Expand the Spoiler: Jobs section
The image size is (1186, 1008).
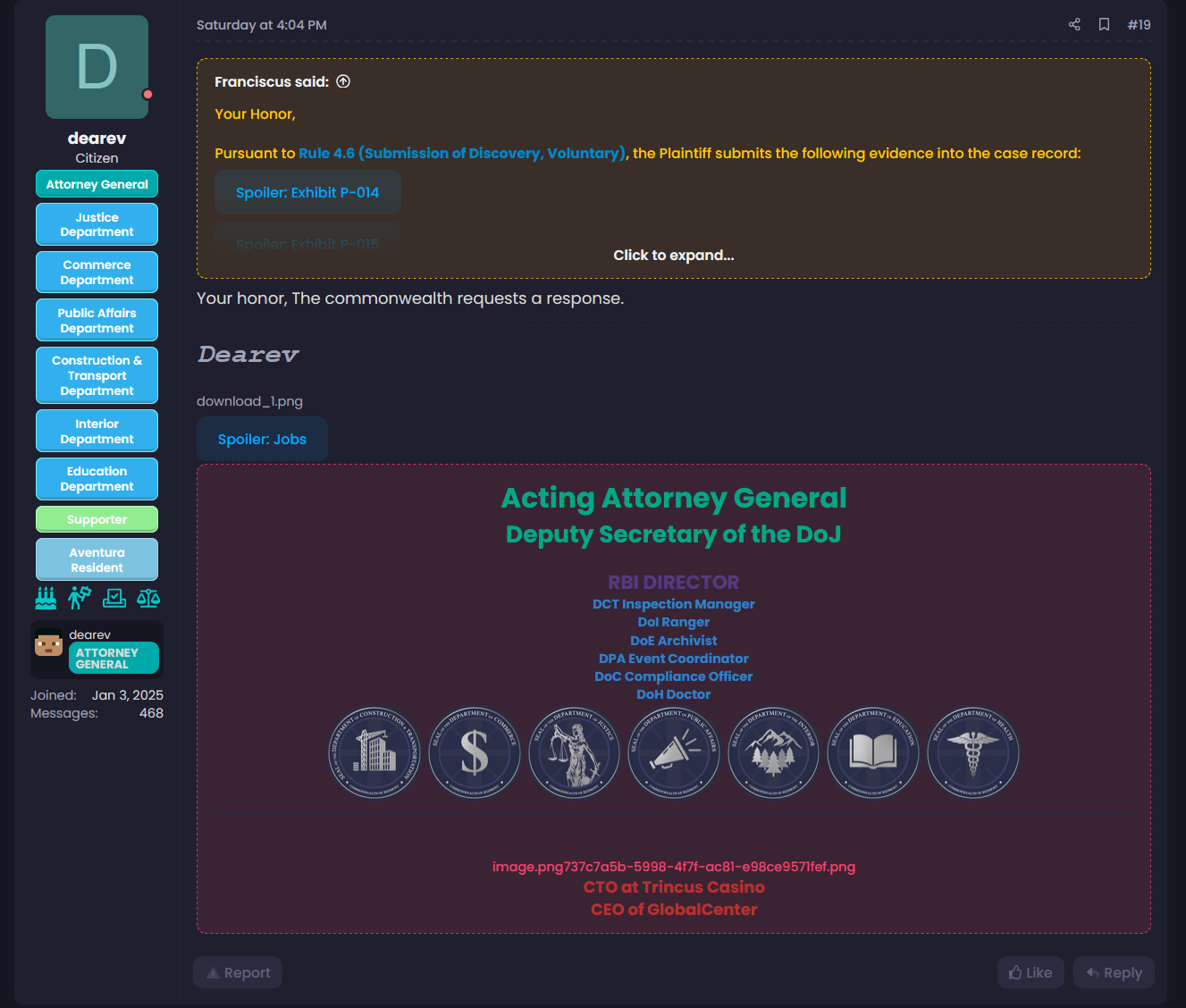262,440
